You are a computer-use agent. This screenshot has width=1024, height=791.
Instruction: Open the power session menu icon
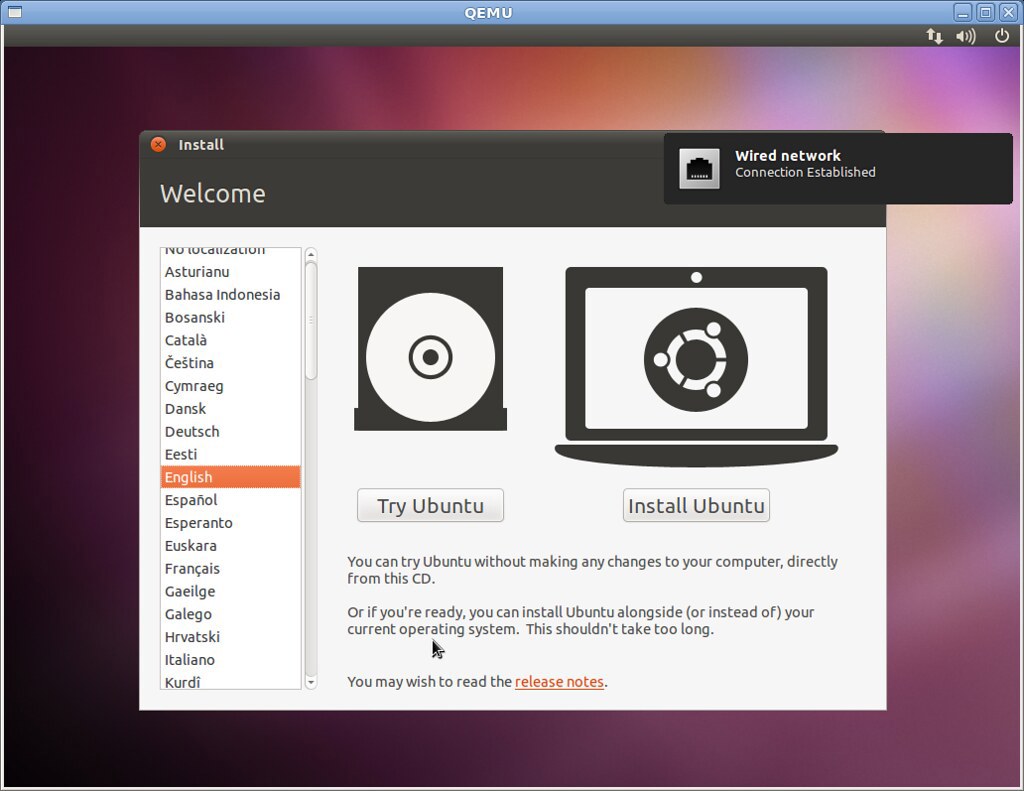point(1002,36)
